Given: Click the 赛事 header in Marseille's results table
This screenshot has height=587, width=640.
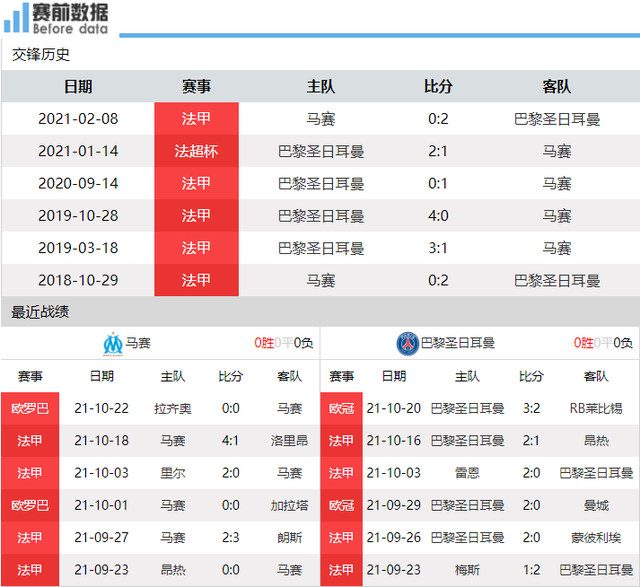Looking at the screenshot, I should point(30,376).
